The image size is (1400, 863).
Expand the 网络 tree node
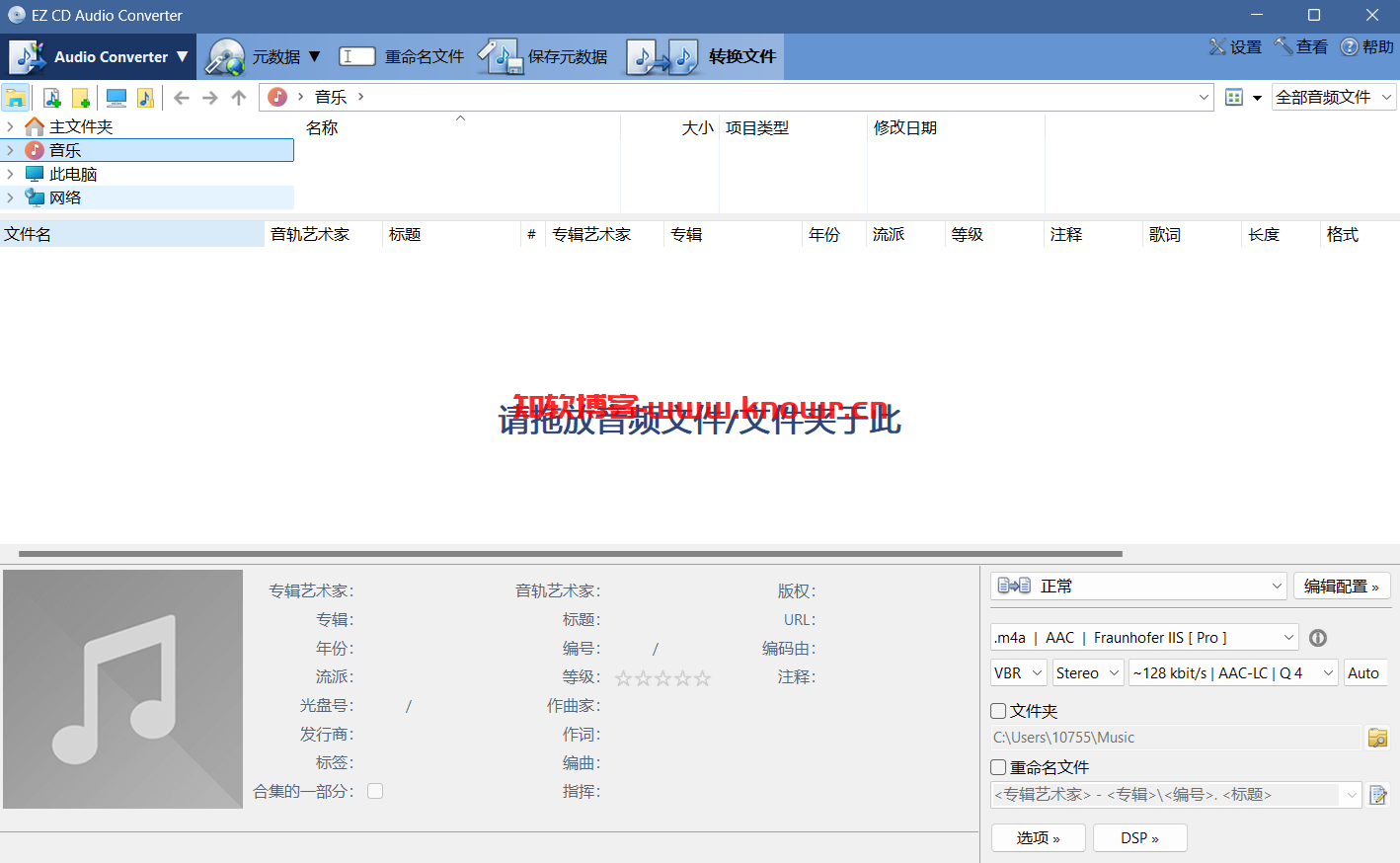pyautogui.click(x=10, y=197)
